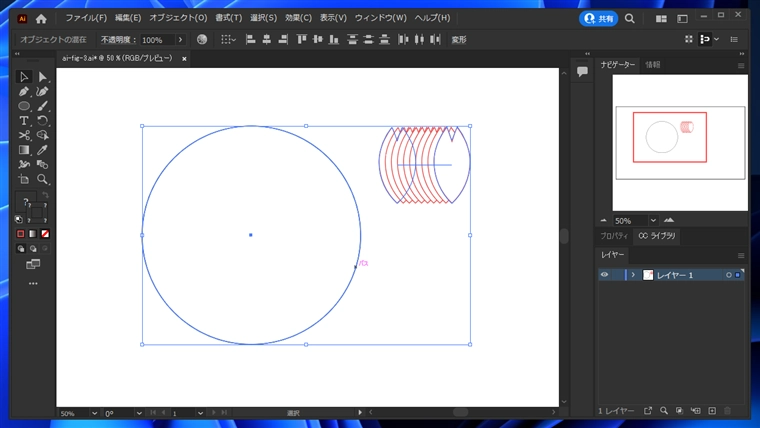Click the 共有 share button
Viewport: 760px width, 428px height.
pyautogui.click(x=599, y=18)
